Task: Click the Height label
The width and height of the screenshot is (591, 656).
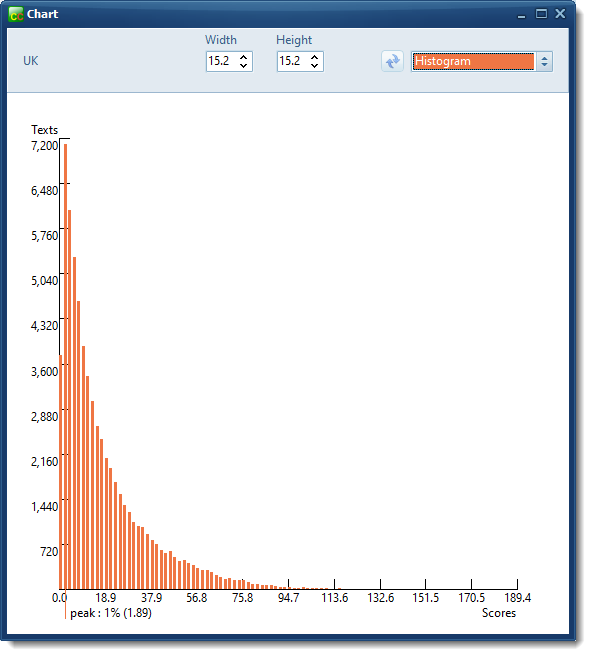Action: point(294,40)
